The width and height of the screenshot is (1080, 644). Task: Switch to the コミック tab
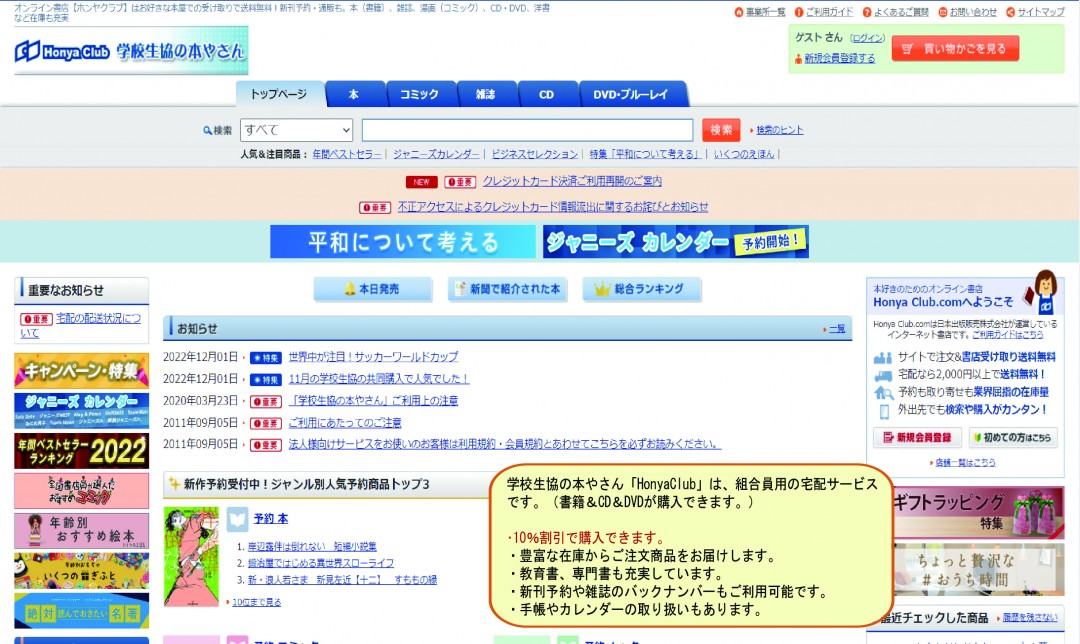[420, 94]
